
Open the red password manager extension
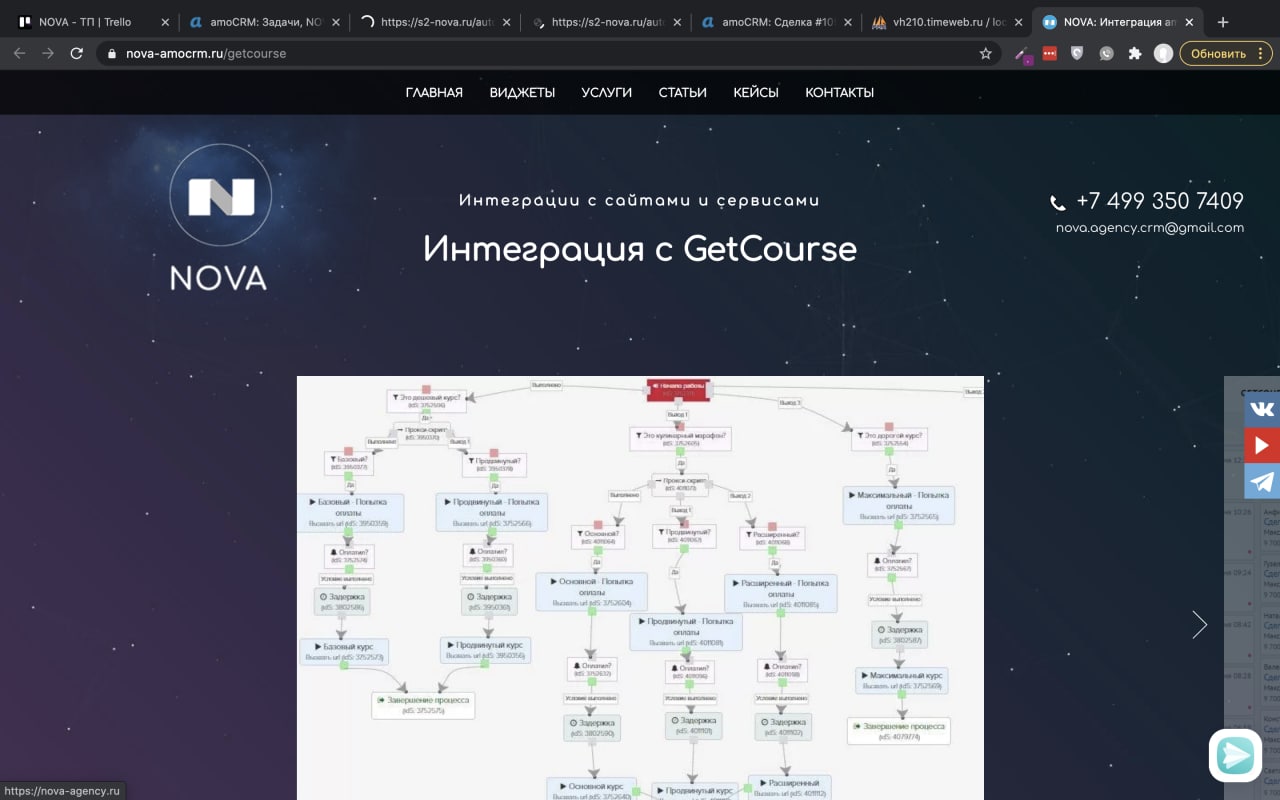point(1049,54)
